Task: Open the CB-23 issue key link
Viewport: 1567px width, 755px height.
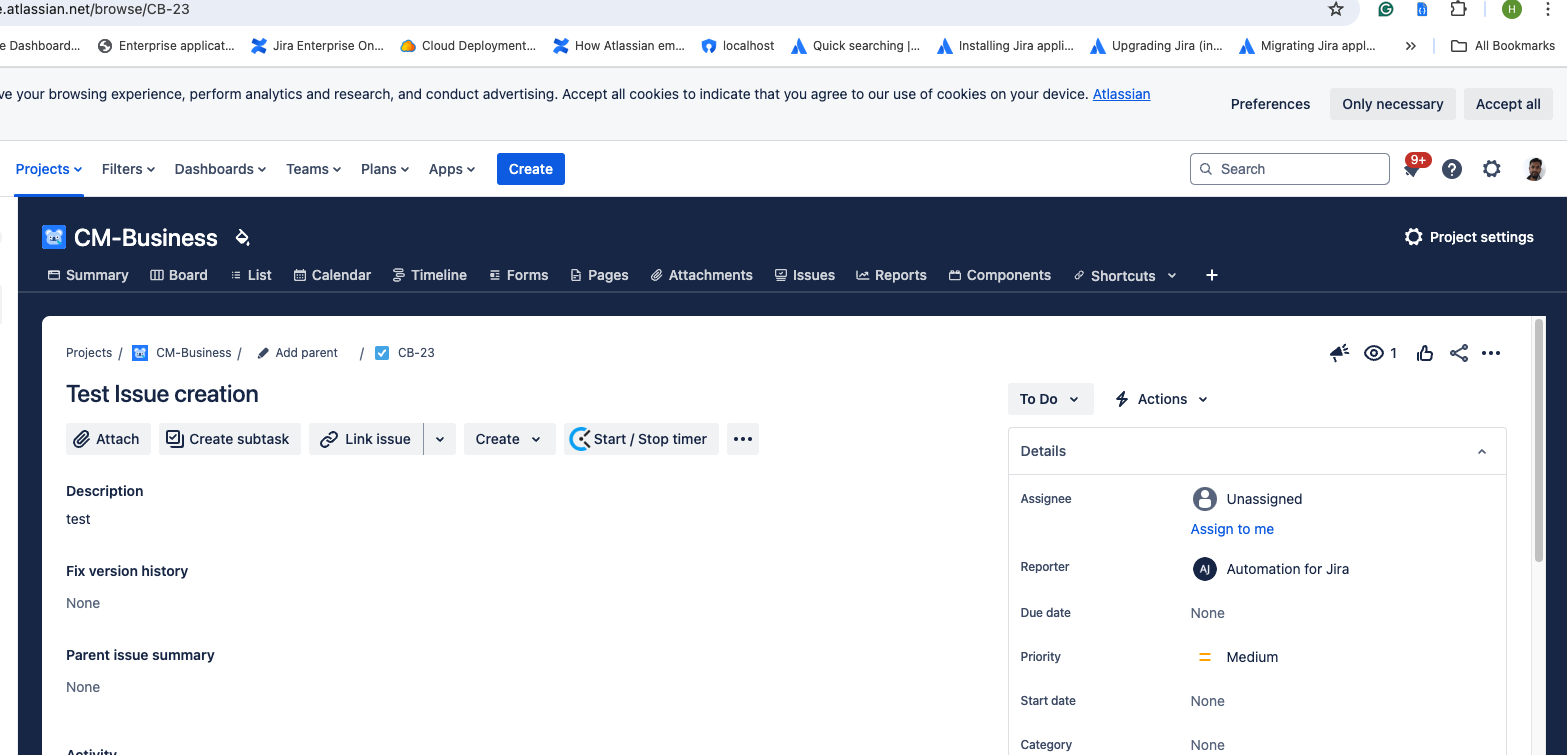Action: coord(416,353)
